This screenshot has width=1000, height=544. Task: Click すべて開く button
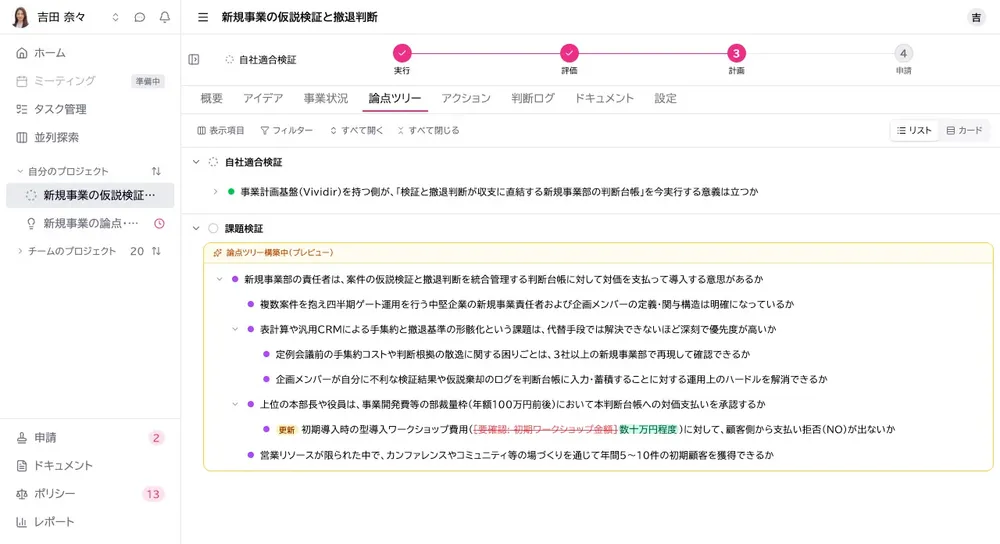click(357, 130)
